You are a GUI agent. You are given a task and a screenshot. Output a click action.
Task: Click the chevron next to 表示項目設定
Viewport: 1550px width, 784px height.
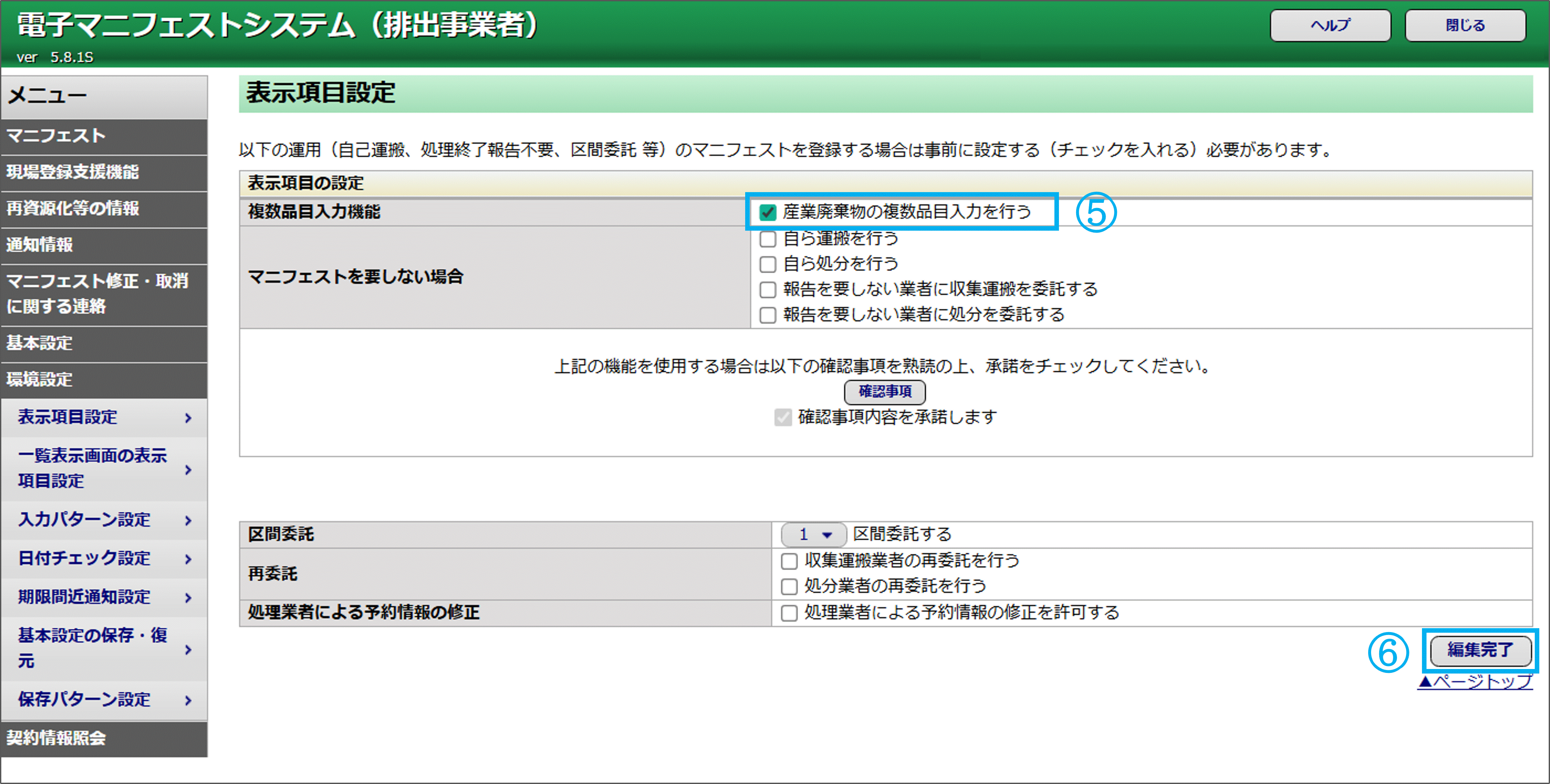[188, 418]
